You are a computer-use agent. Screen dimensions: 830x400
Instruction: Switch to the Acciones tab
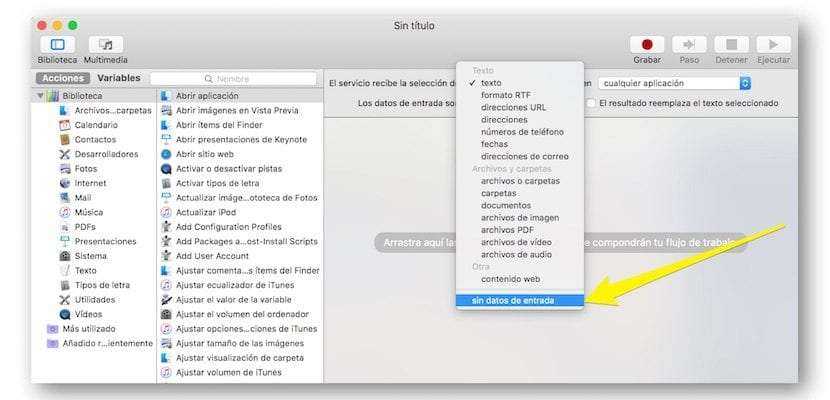point(63,78)
